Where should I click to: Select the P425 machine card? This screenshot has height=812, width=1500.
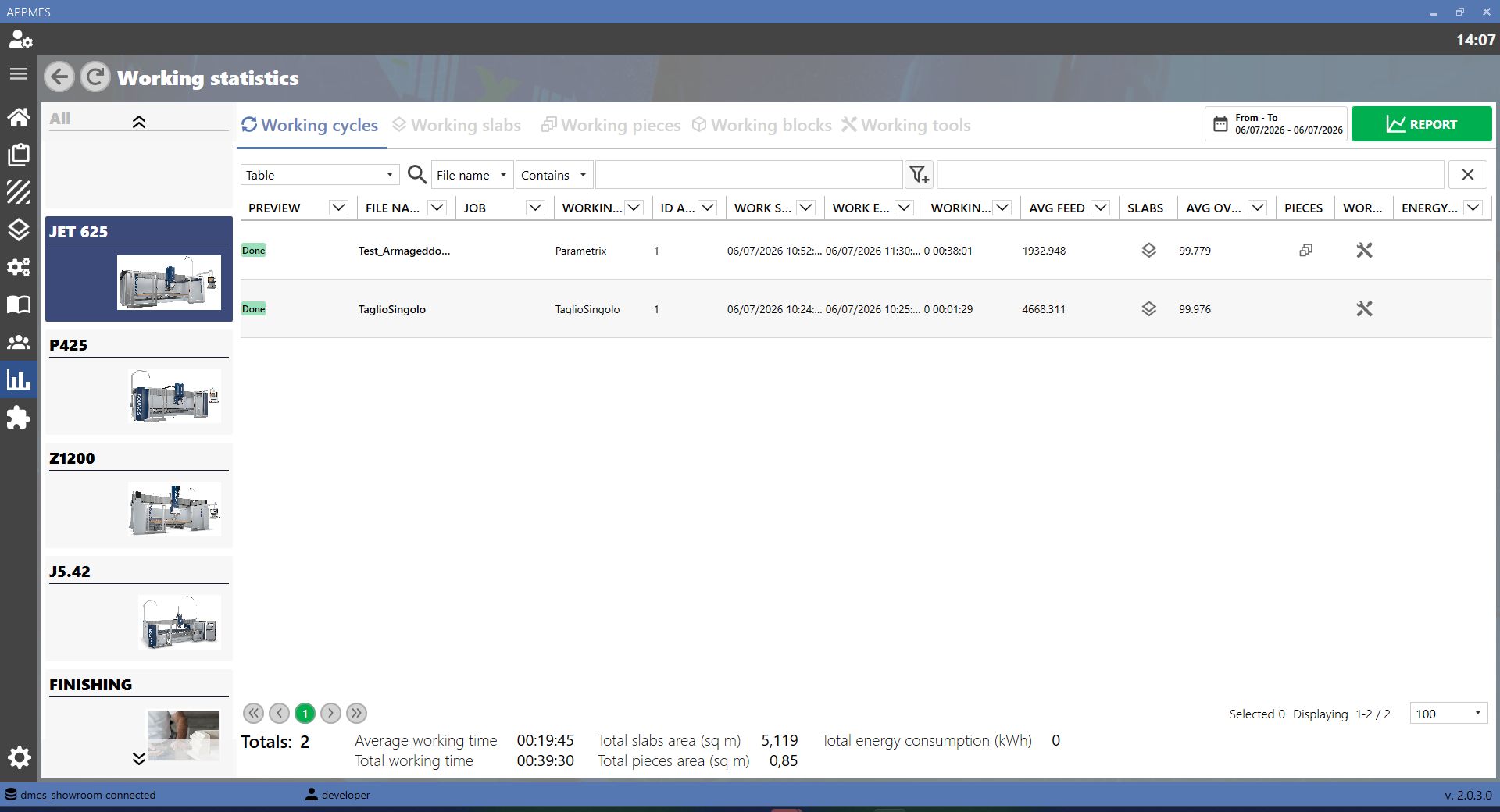tap(139, 382)
